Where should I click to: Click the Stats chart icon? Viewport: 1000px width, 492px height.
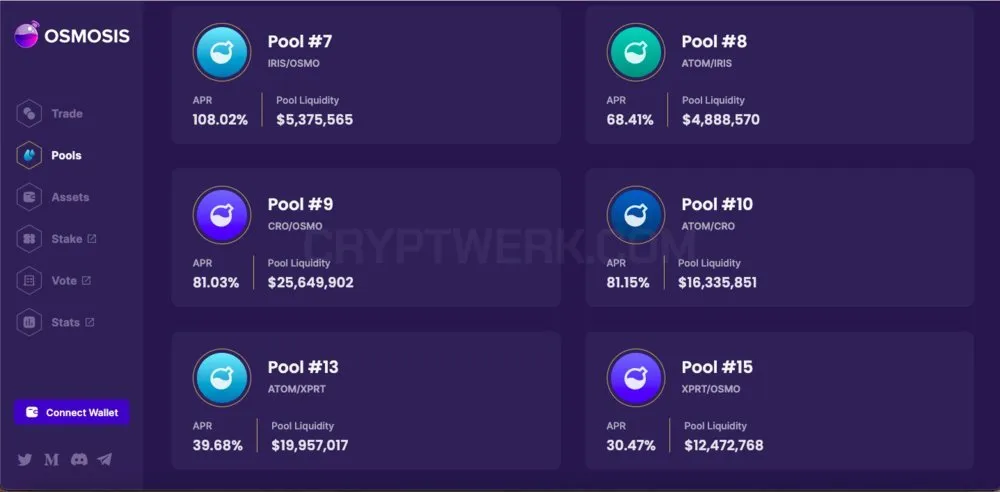click(x=29, y=322)
